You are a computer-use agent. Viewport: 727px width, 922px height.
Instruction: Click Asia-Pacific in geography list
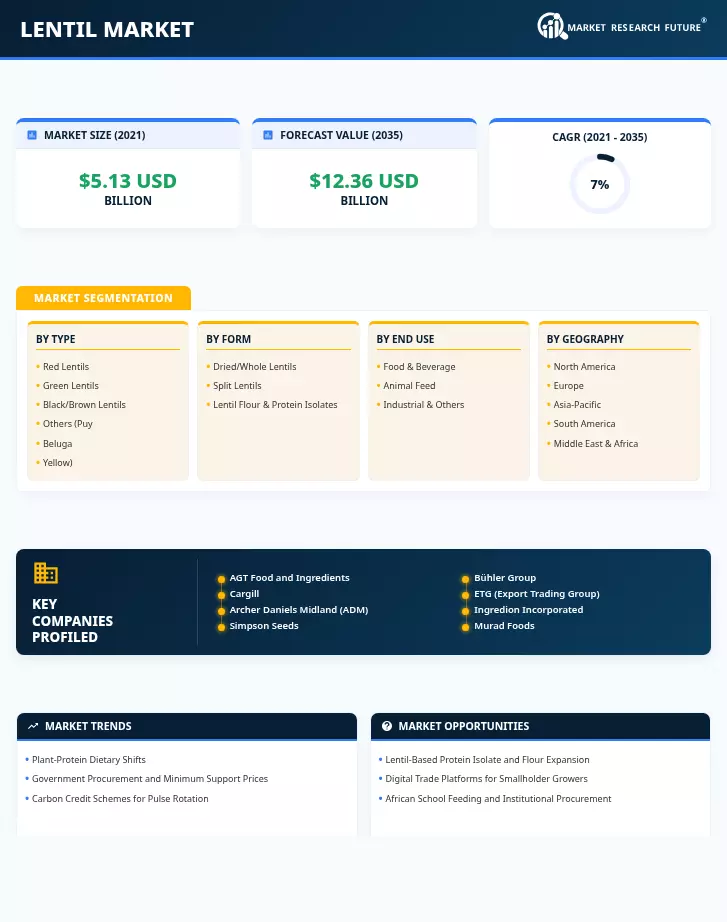[577, 405]
